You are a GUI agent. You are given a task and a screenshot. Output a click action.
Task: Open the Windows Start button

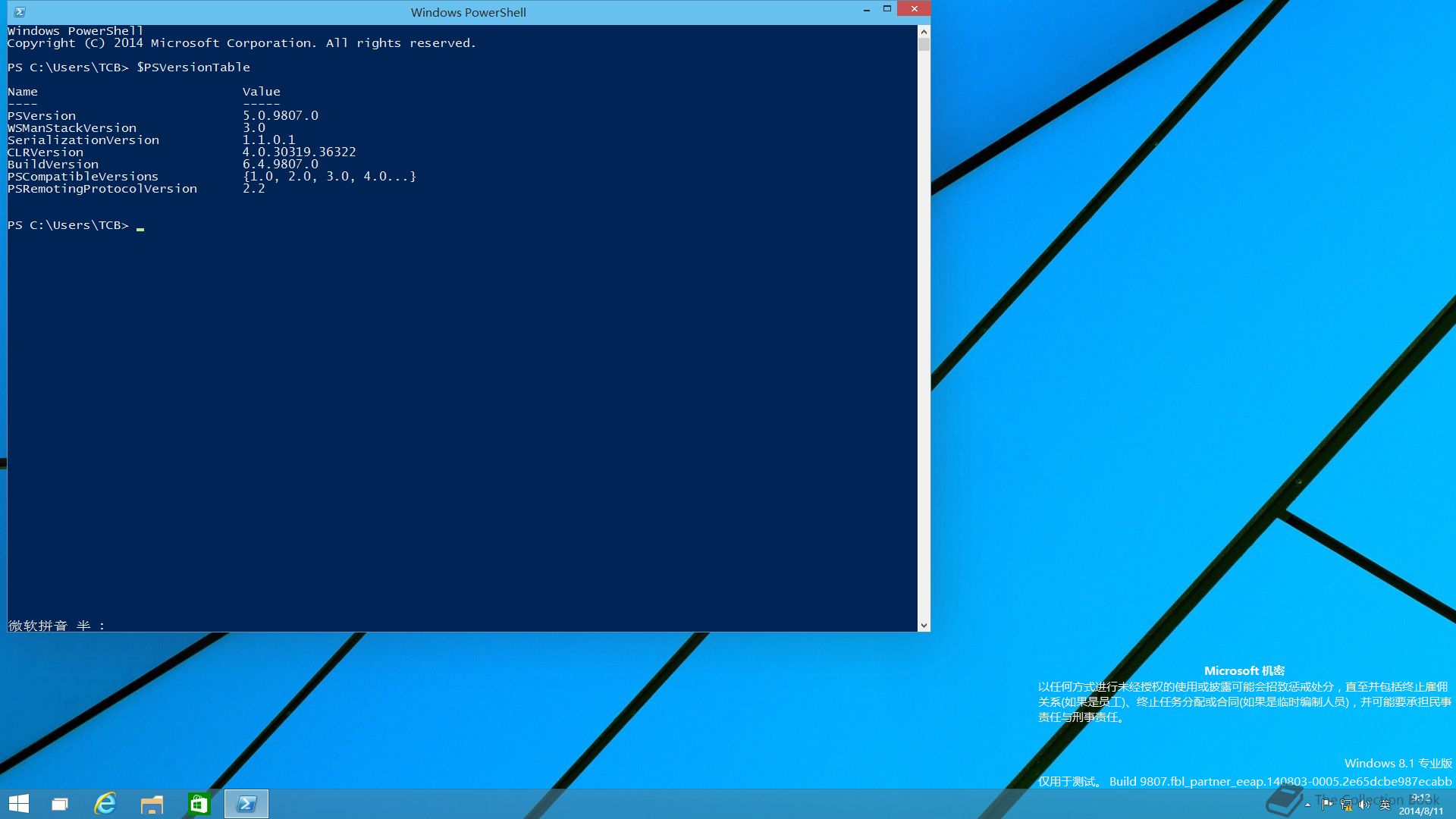click(18, 804)
